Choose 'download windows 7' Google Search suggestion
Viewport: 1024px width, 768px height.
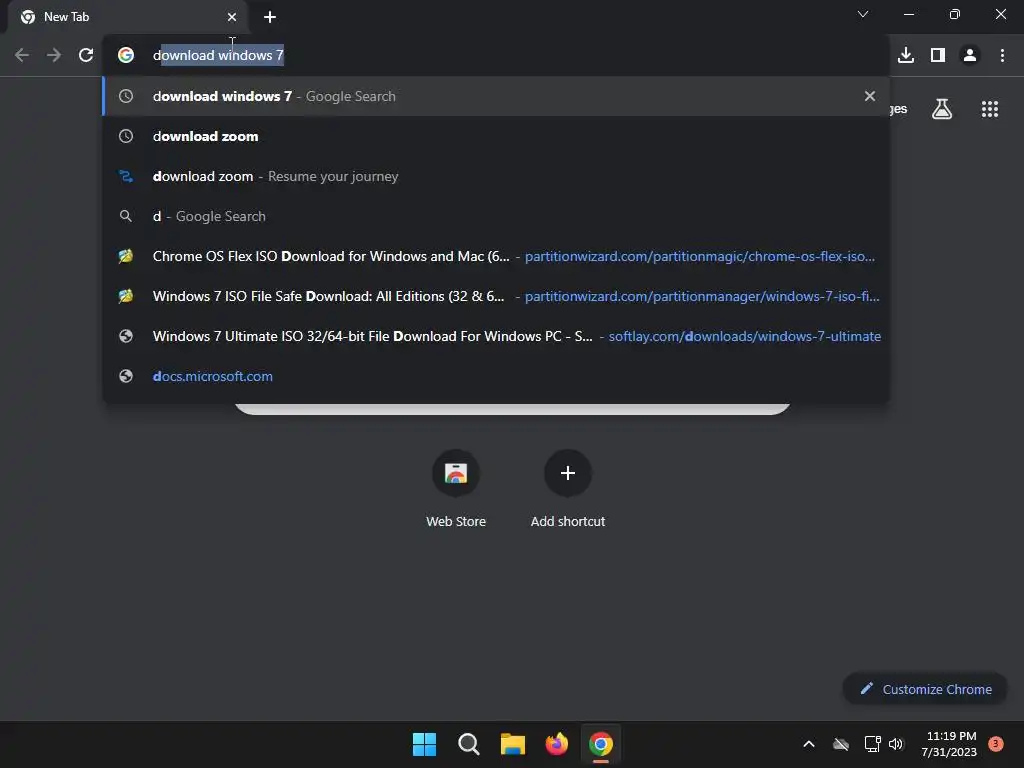[x=496, y=96]
